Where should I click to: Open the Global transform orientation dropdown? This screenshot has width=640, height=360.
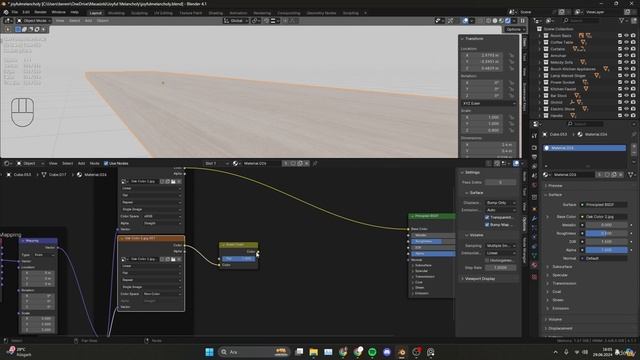236,20
